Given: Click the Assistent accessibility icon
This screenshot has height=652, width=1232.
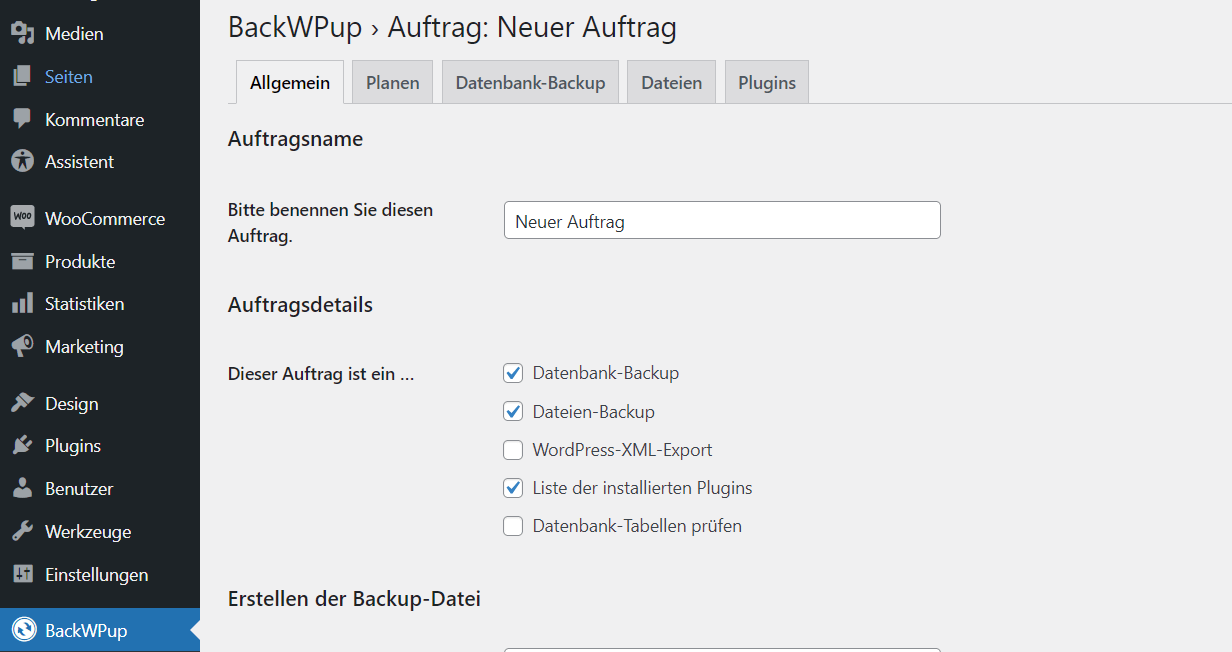Looking at the screenshot, I should pos(22,161).
